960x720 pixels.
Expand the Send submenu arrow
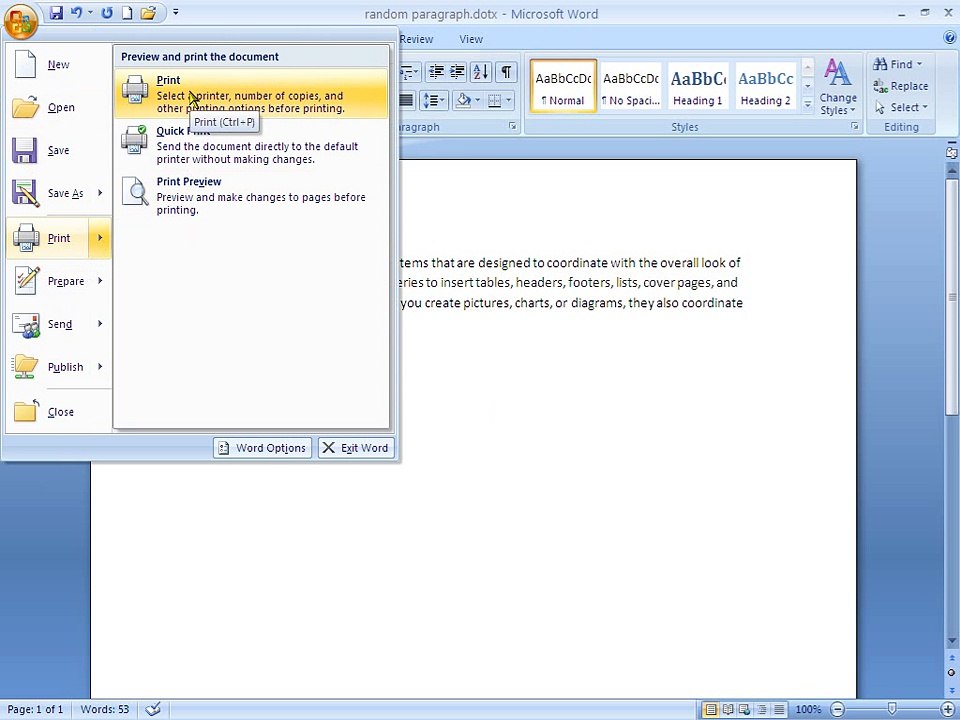pos(100,324)
